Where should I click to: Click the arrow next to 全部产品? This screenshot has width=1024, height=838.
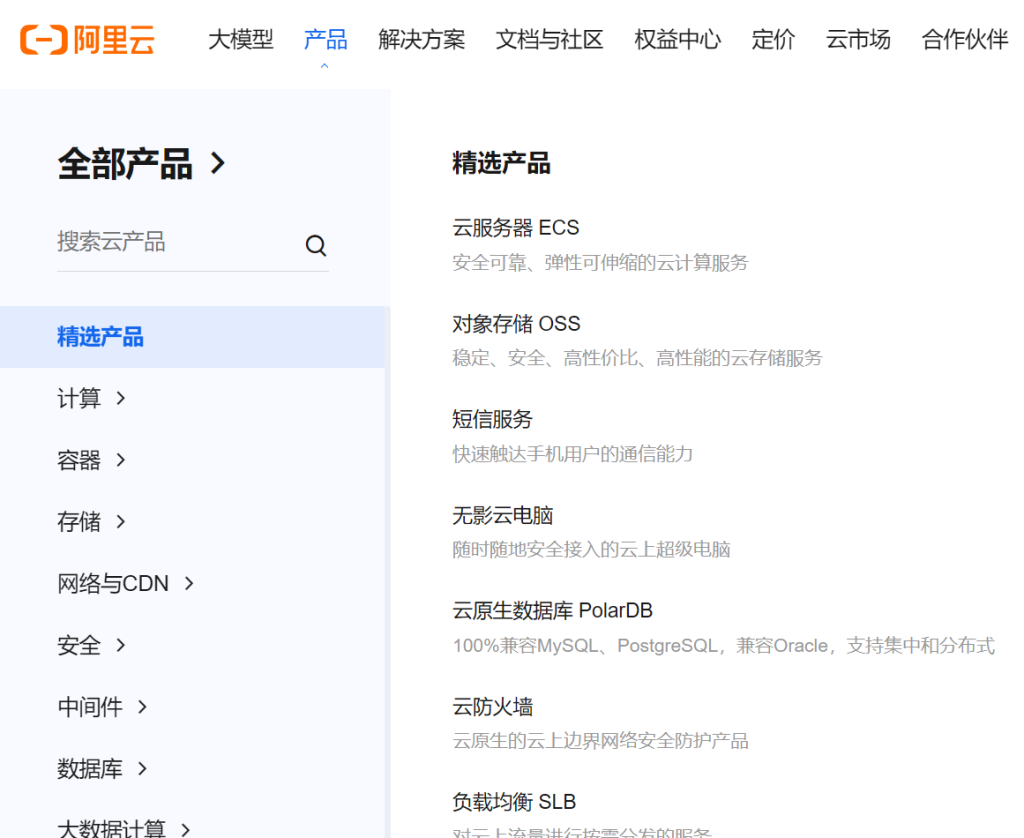pos(218,163)
